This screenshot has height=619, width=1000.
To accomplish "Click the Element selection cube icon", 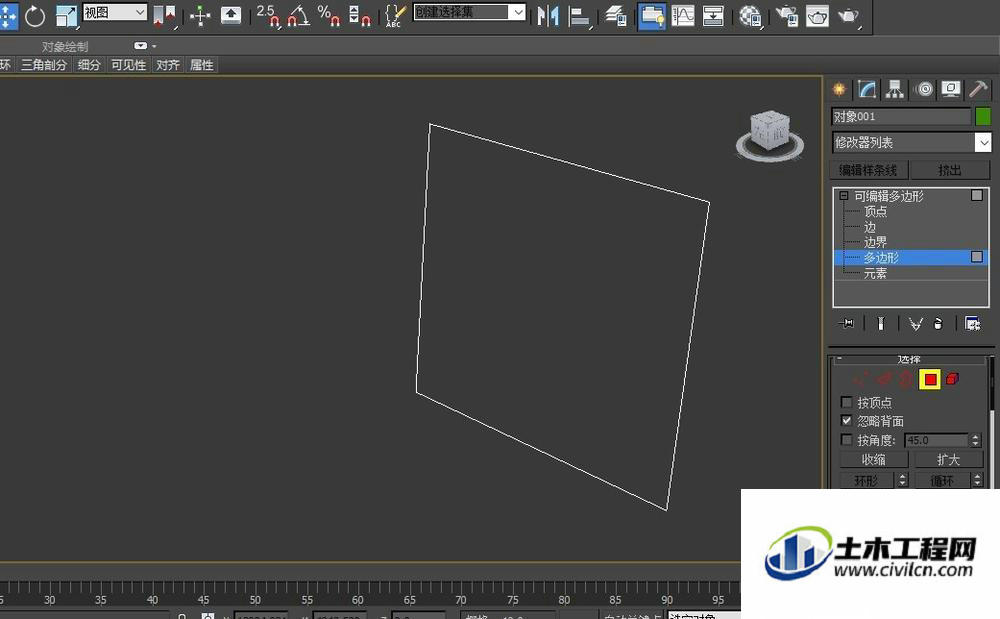I will pos(952,379).
